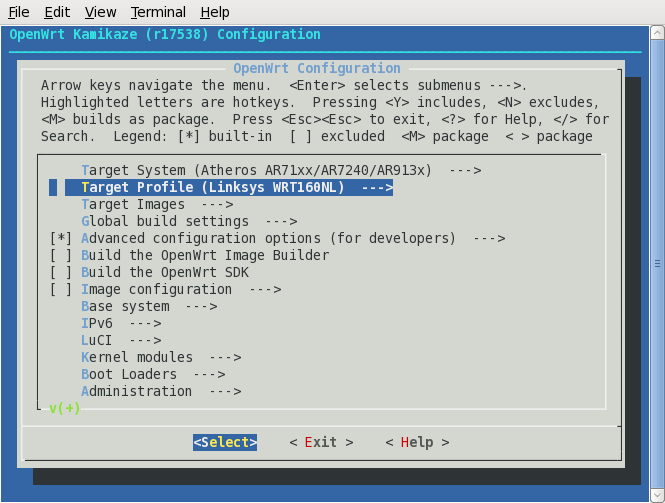This screenshot has height=503, width=665.
Task: Open Target Profile Linksys WRT160NL entry
Action: tap(229, 187)
